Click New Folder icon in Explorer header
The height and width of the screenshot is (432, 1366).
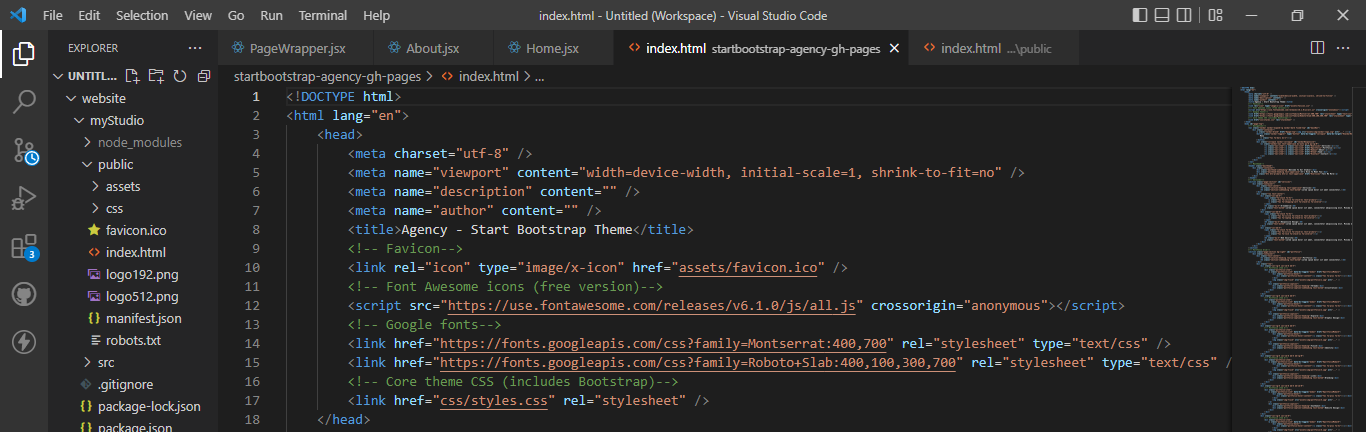click(156, 76)
